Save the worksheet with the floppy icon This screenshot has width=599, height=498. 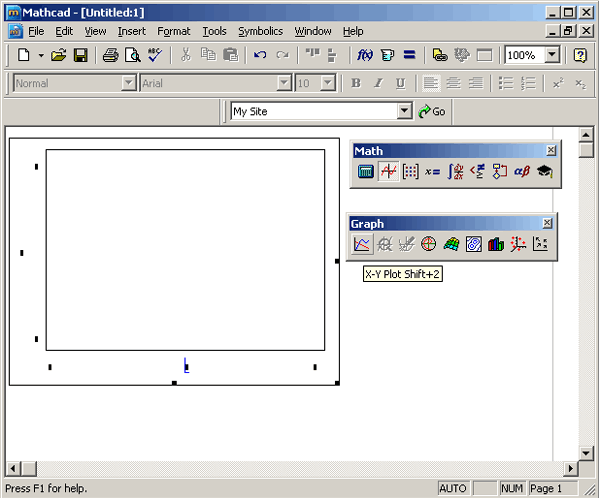(x=81, y=55)
